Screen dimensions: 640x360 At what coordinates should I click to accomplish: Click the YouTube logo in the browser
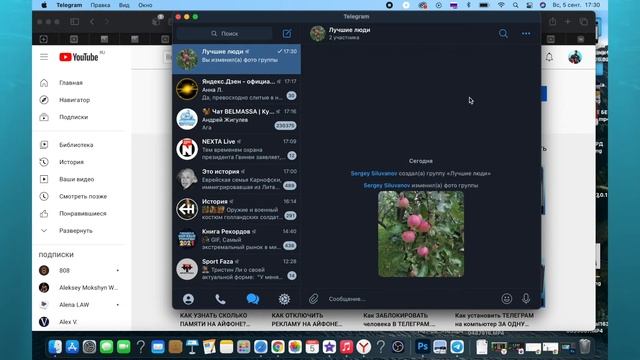click(x=79, y=57)
